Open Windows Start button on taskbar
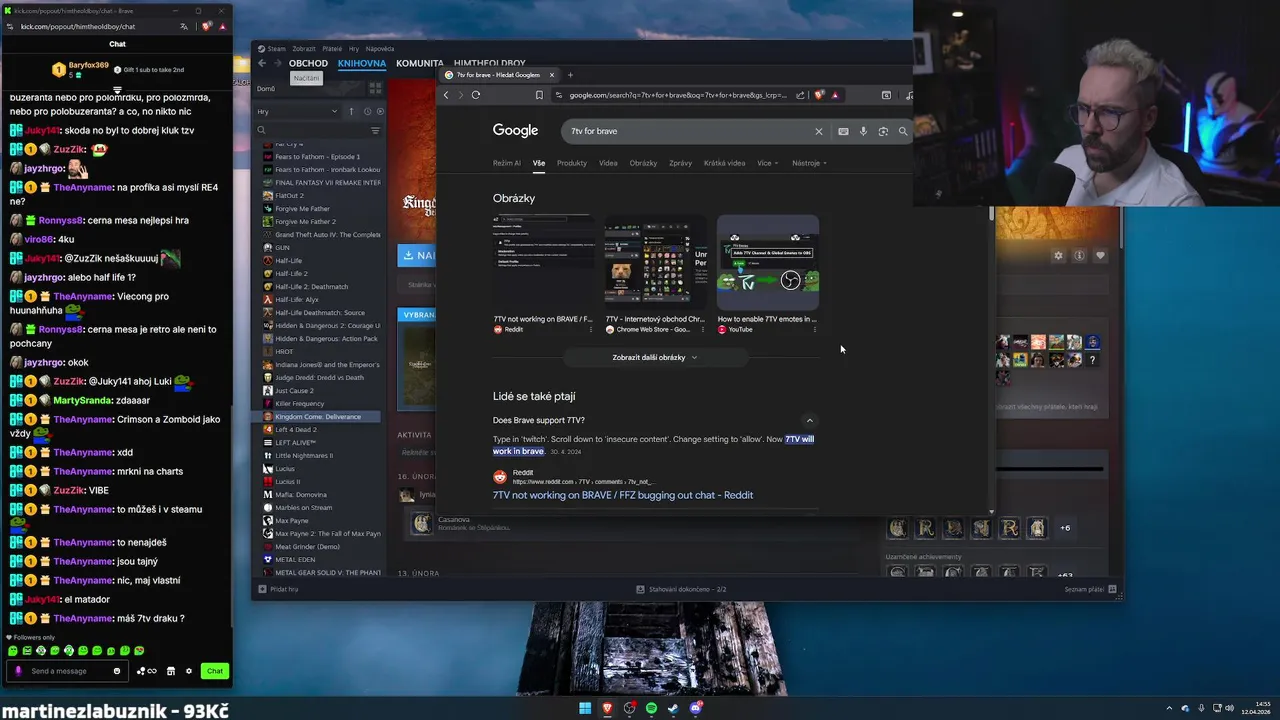Screen dimensions: 1280x720 [x=585, y=708]
